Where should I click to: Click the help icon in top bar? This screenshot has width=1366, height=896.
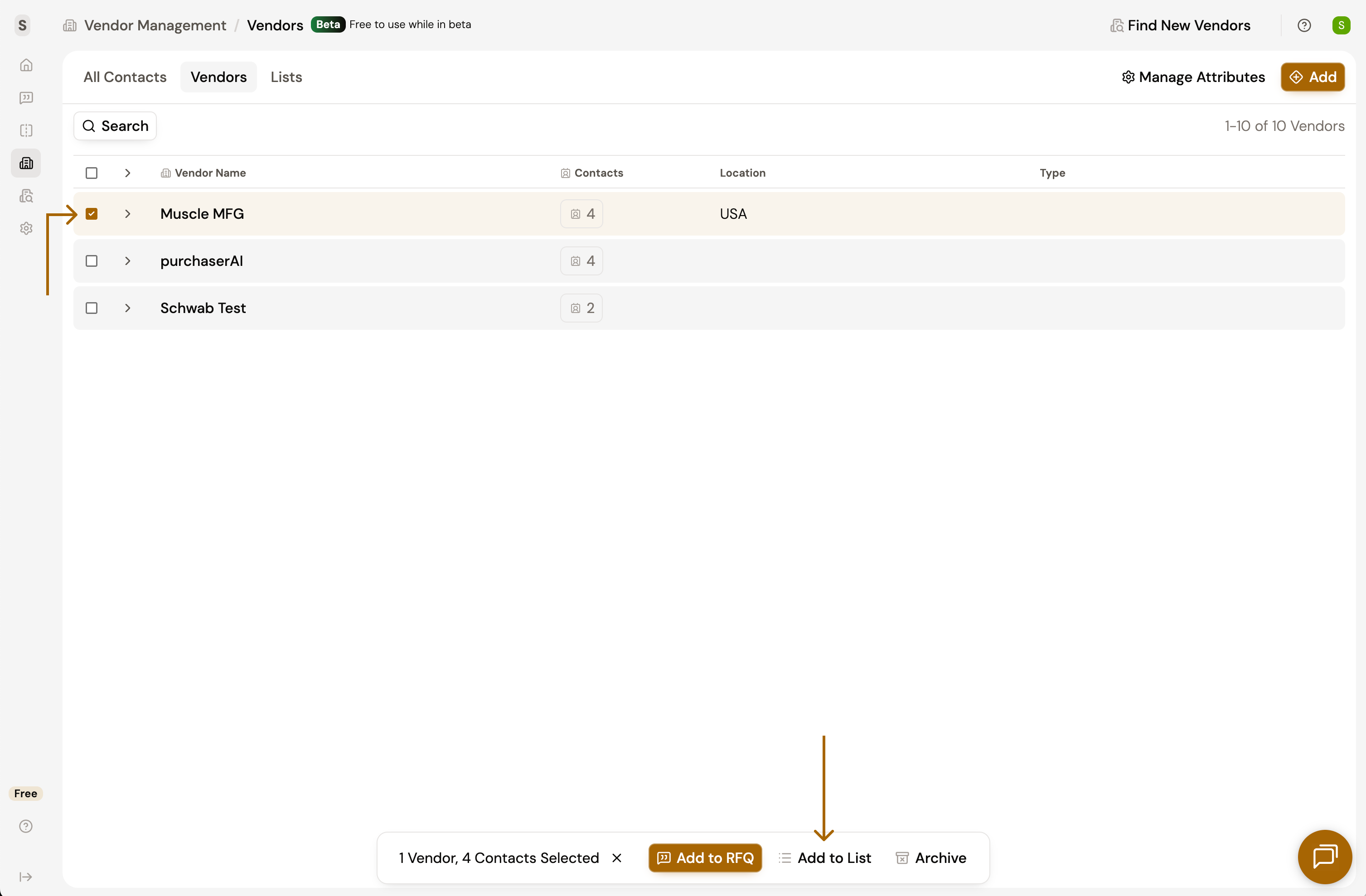1303,25
